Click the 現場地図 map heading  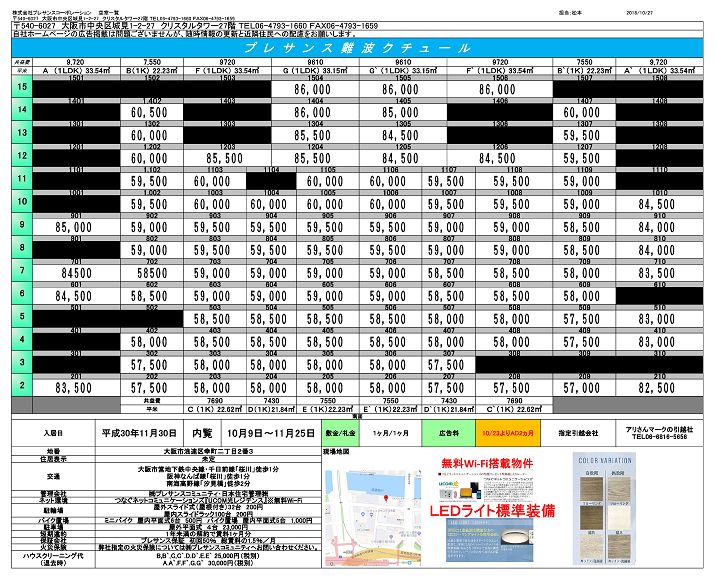tap(336, 452)
